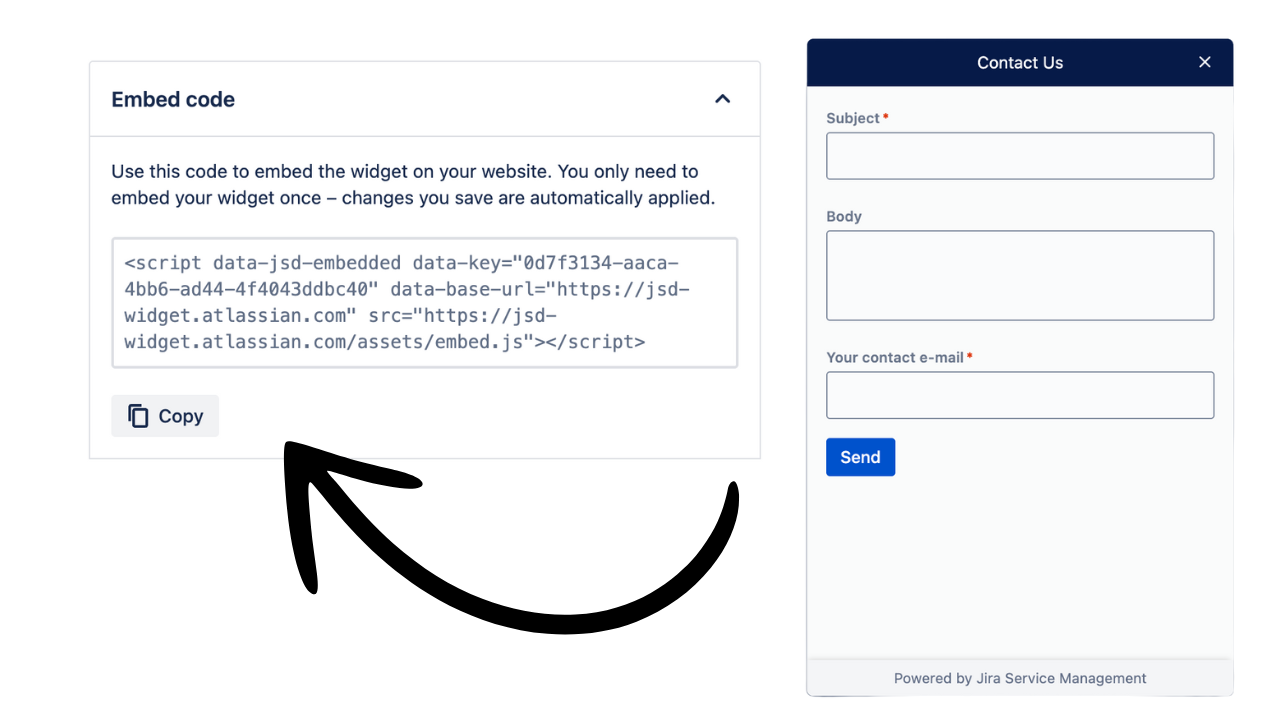
Task: Click inside the Body text area
Action: 1020,275
